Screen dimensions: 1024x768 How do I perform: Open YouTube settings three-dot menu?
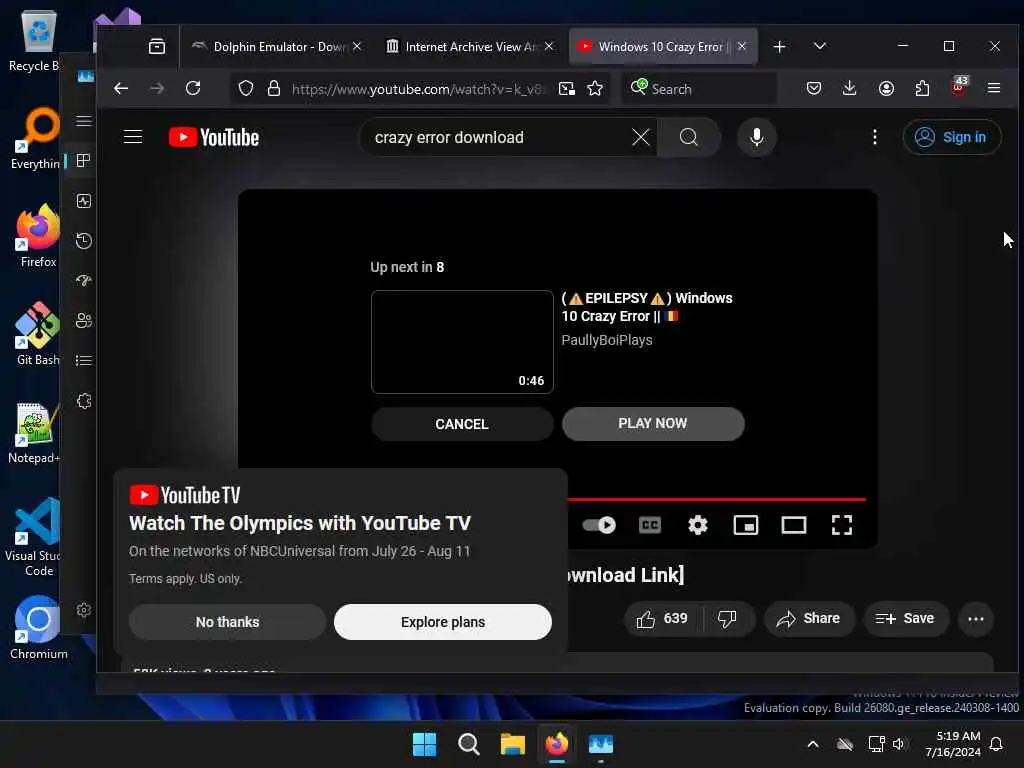874,137
